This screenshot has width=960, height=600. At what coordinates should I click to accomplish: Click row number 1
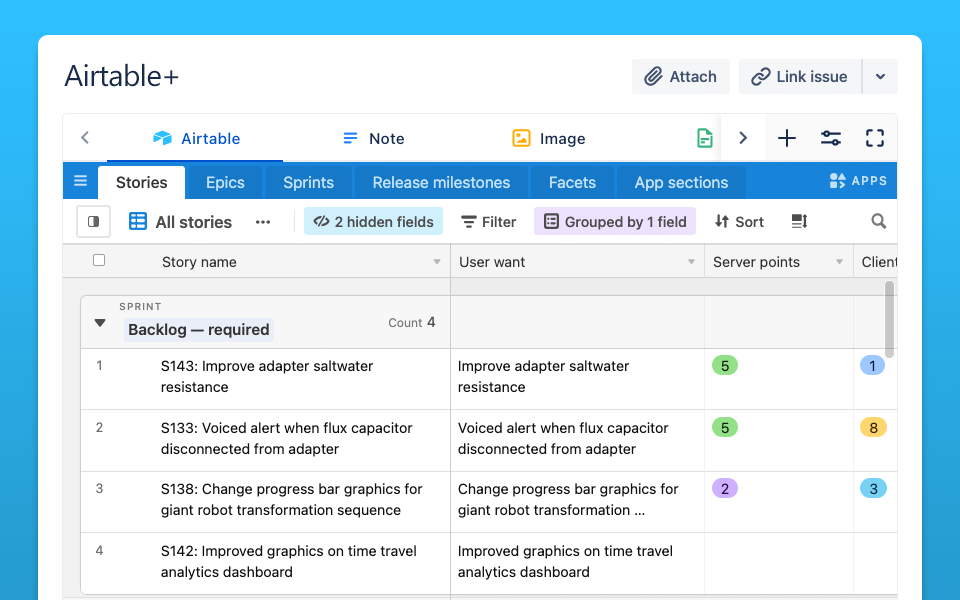tap(99, 366)
